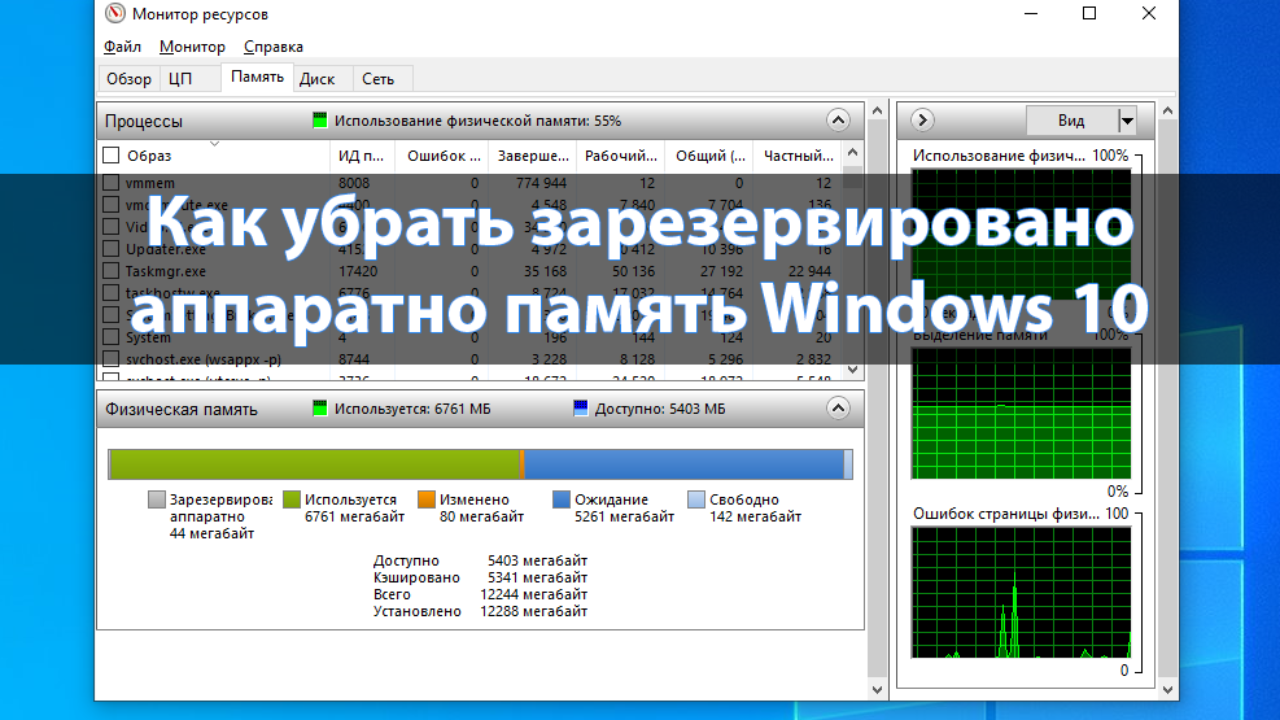Sort by the Заверше... column header
Screen dimensions: 1280x720
[x=532, y=155]
